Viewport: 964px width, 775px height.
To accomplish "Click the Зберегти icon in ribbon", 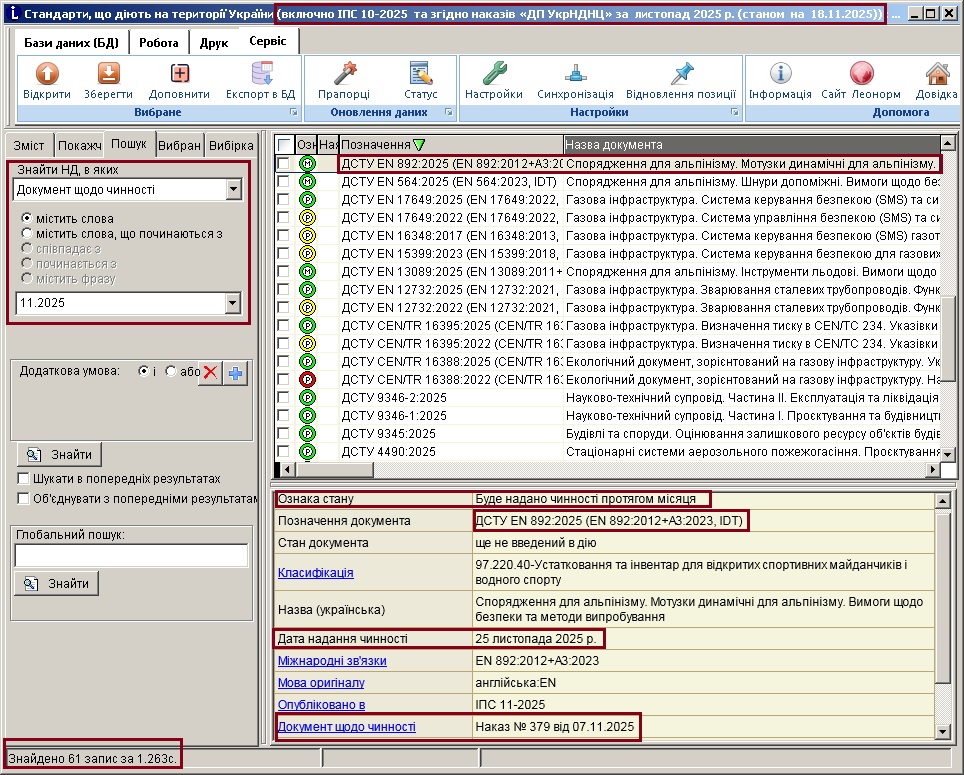I will point(108,74).
